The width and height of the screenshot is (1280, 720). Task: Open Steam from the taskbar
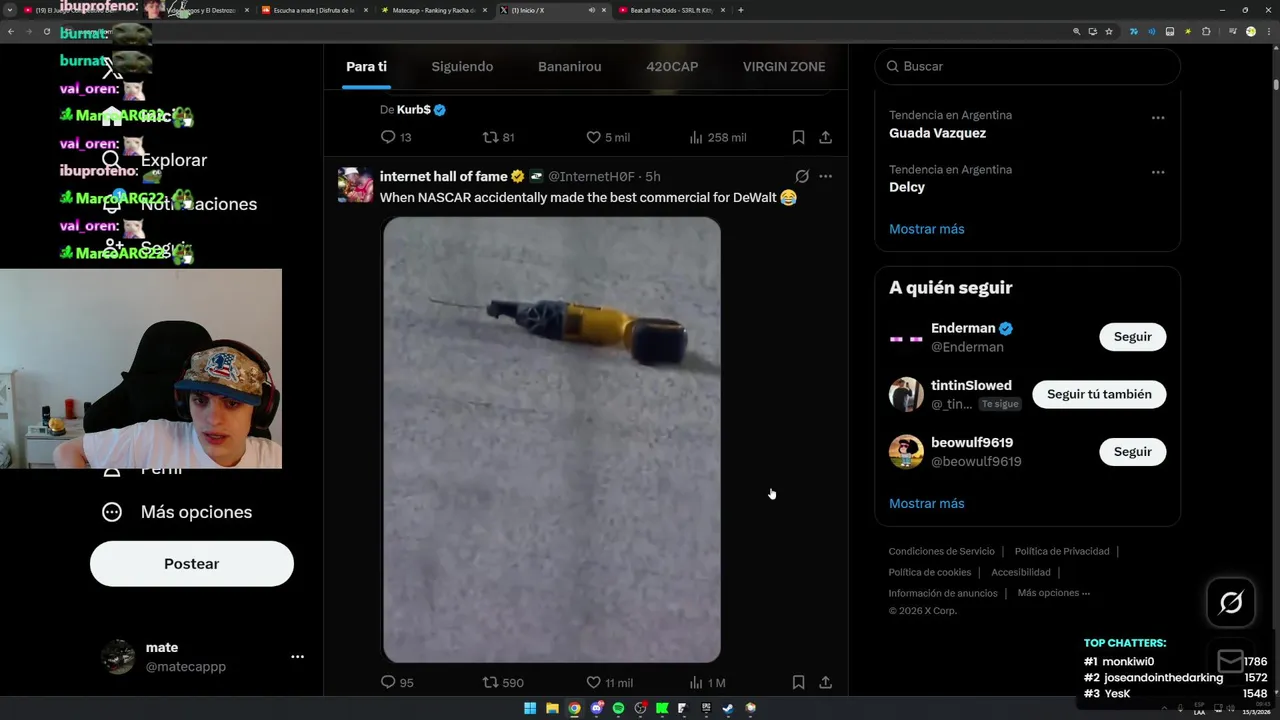[x=728, y=708]
